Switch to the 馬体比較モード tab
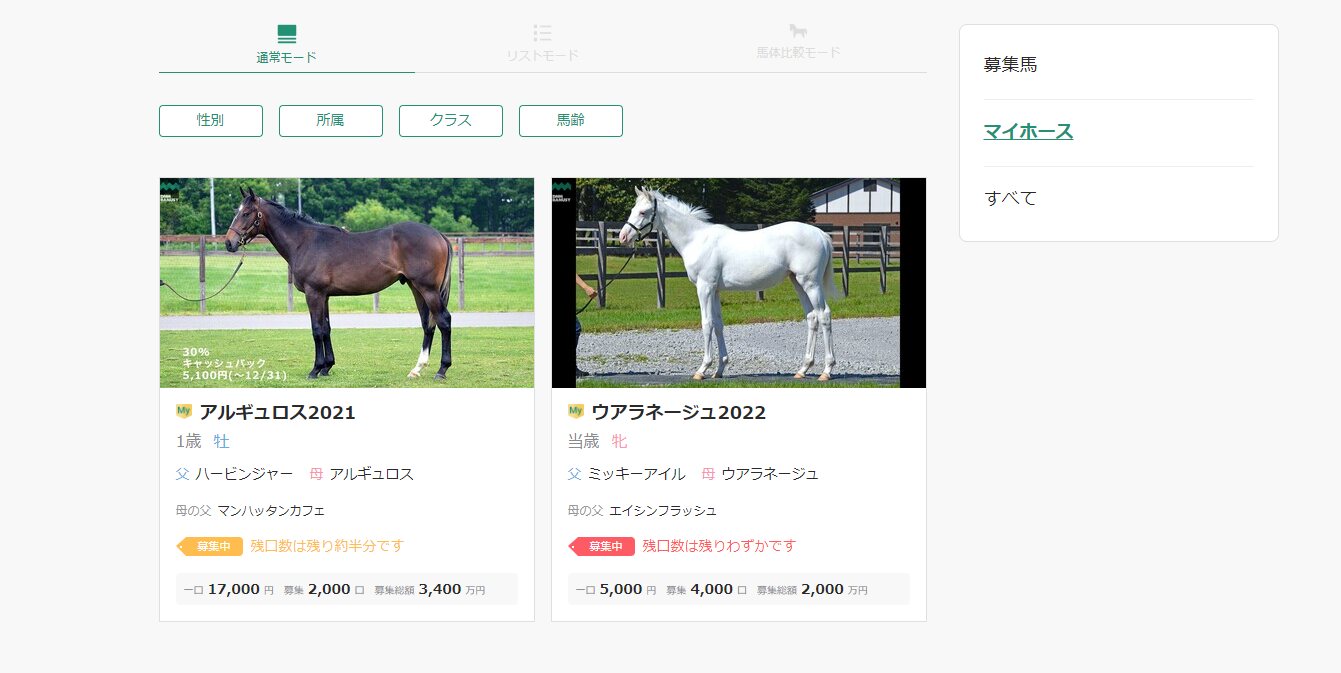 pyautogui.click(x=798, y=44)
